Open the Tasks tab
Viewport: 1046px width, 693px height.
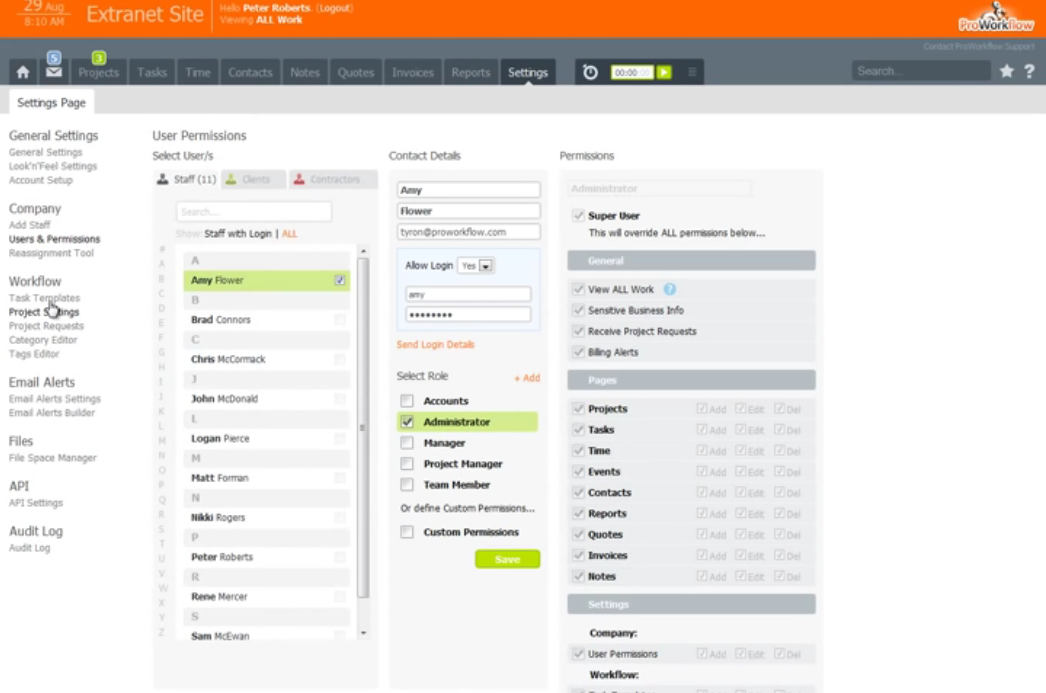152,73
